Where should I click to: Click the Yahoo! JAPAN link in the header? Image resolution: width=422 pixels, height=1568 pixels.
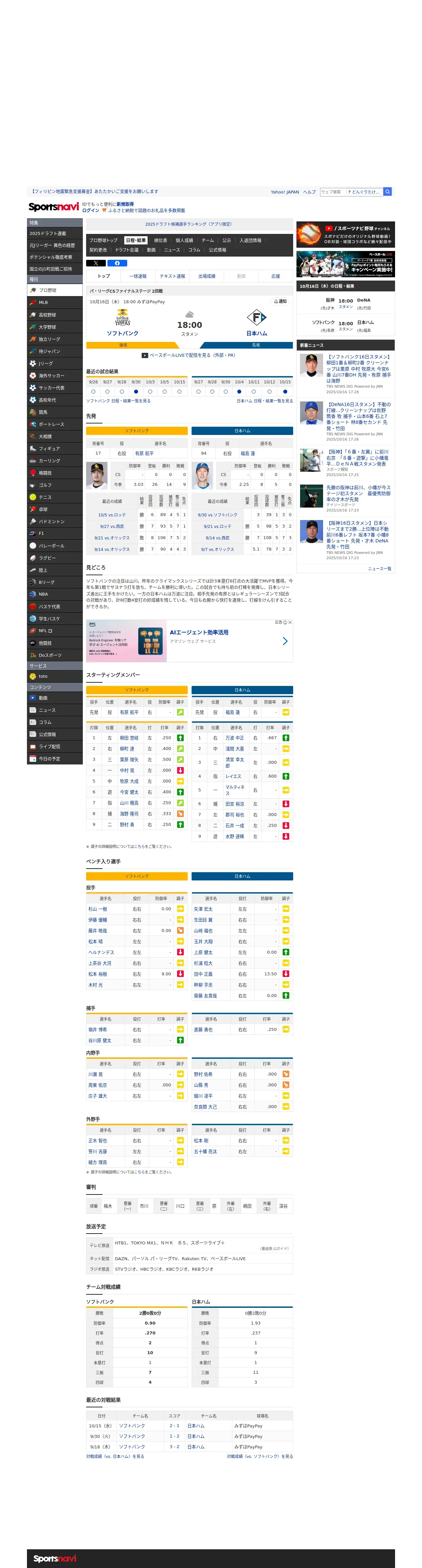click(x=285, y=192)
